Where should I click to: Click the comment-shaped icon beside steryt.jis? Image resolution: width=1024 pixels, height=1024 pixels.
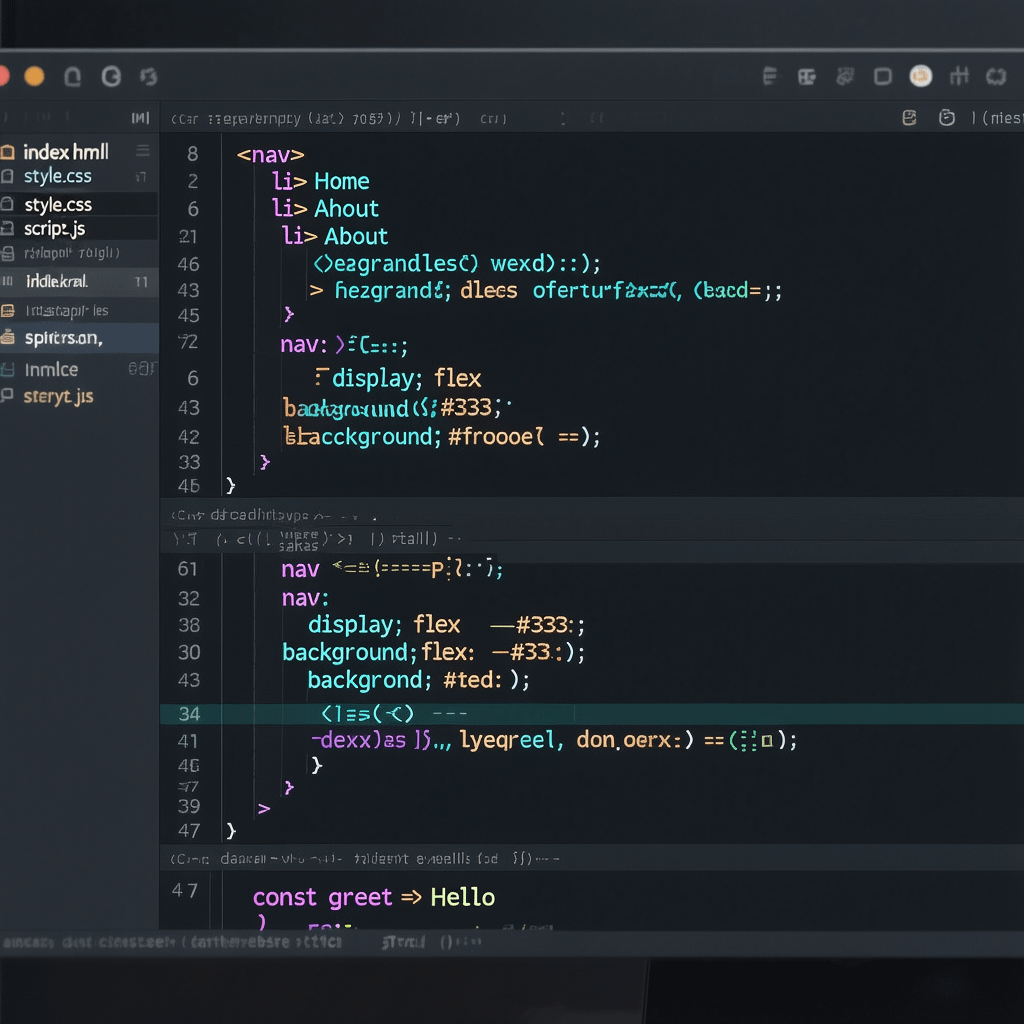(x=7, y=395)
